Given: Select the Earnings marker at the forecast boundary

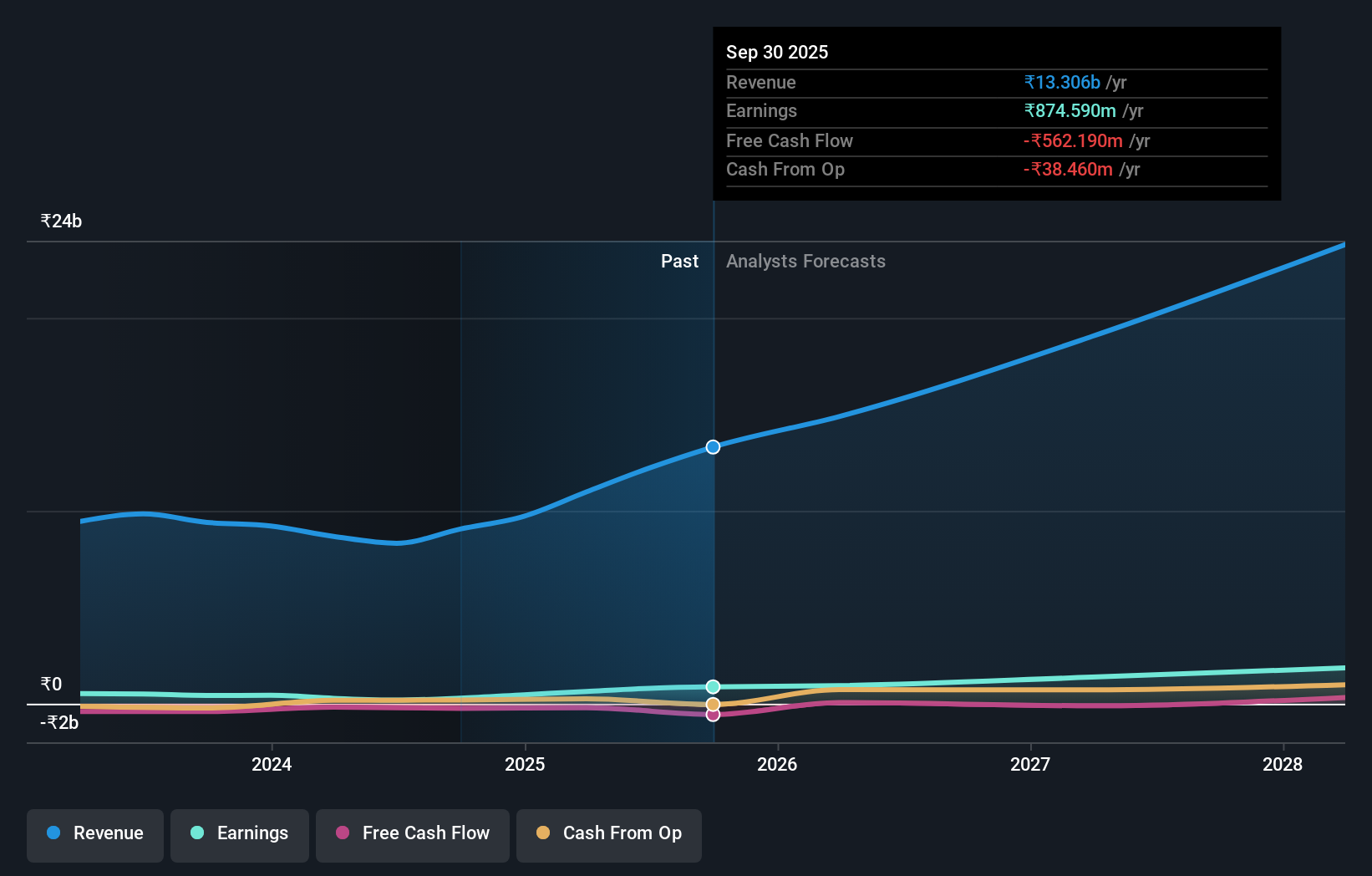Looking at the screenshot, I should coord(712,686).
